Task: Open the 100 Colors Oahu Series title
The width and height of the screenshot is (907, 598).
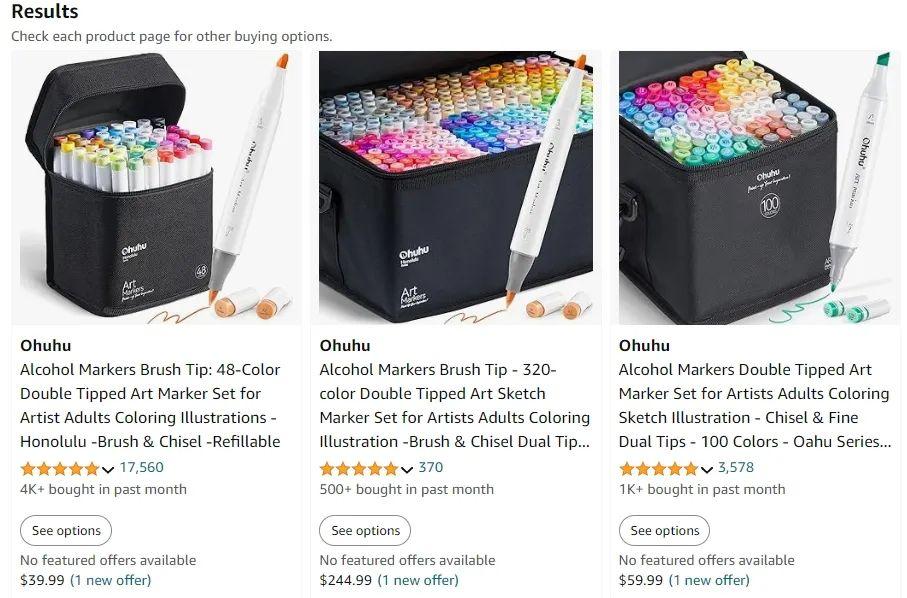Action: point(754,405)
